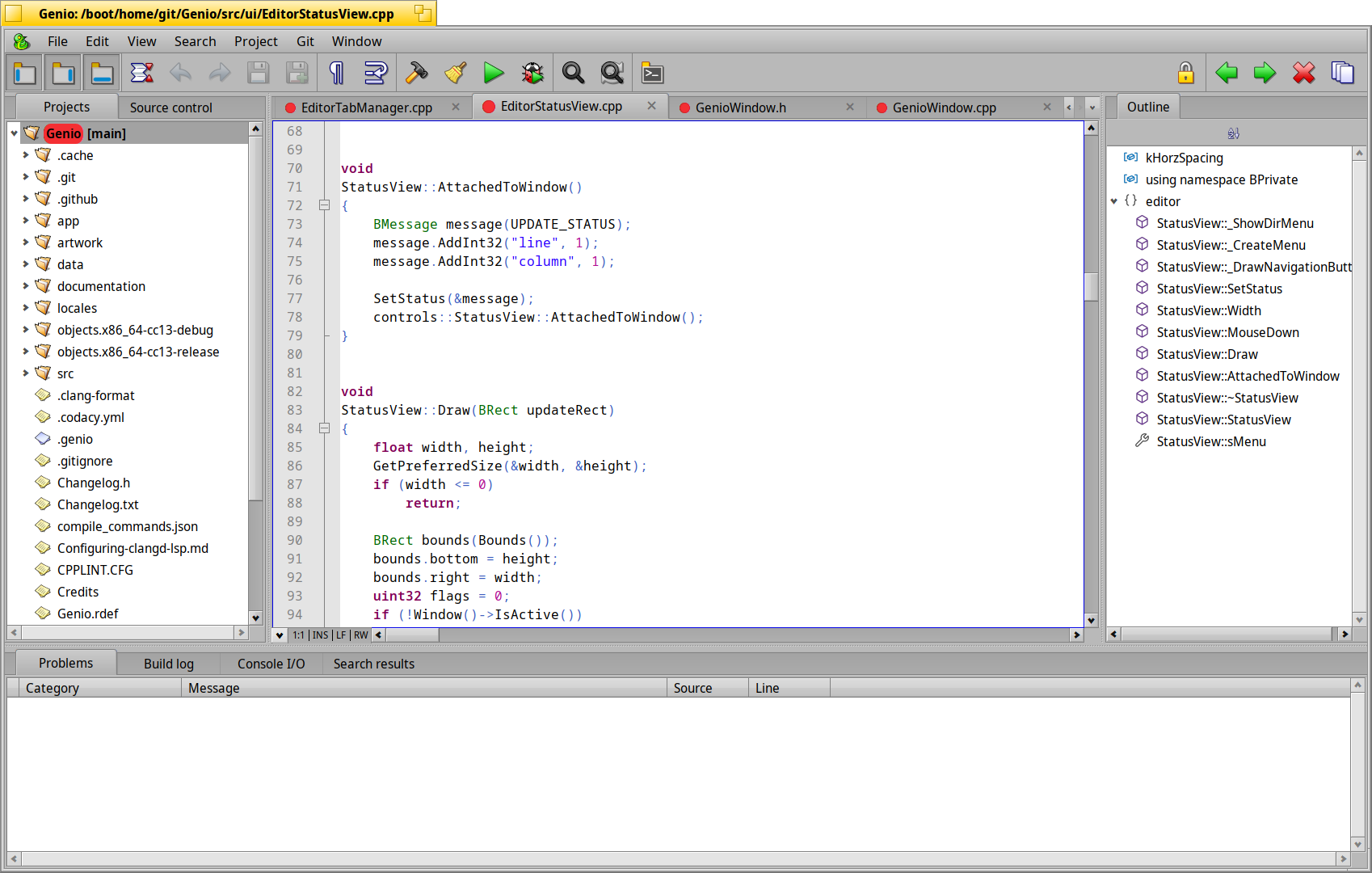
Task: Select Changelog.txt in the project tree
Action: click(98, 504)
